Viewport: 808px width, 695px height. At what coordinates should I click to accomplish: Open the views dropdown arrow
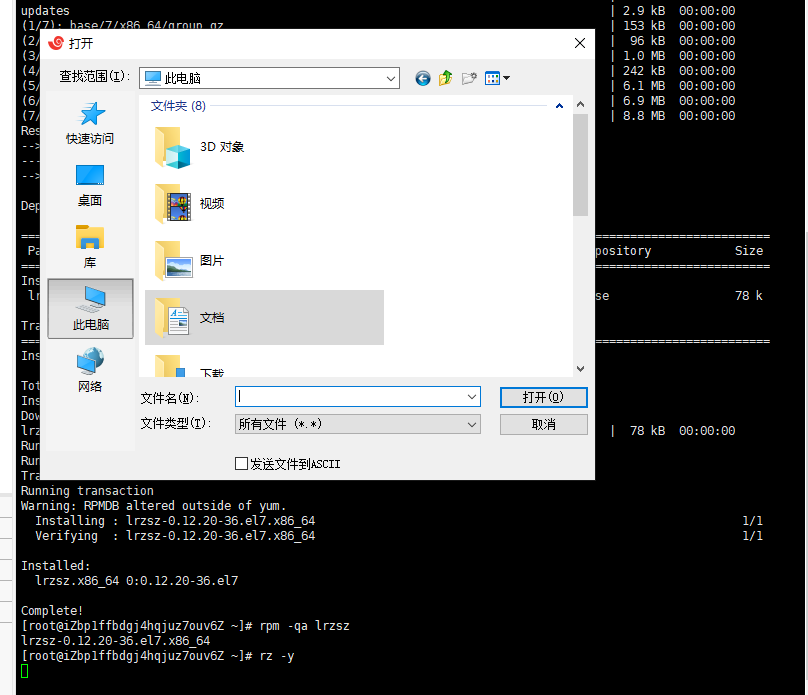(505, 77)
